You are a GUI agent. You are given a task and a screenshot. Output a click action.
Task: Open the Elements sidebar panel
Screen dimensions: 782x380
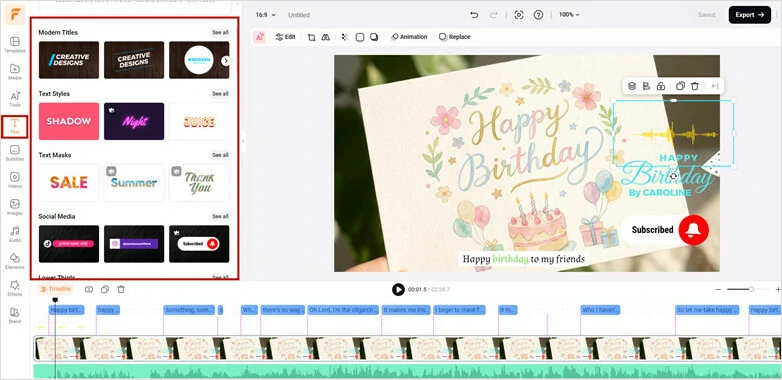14,261
